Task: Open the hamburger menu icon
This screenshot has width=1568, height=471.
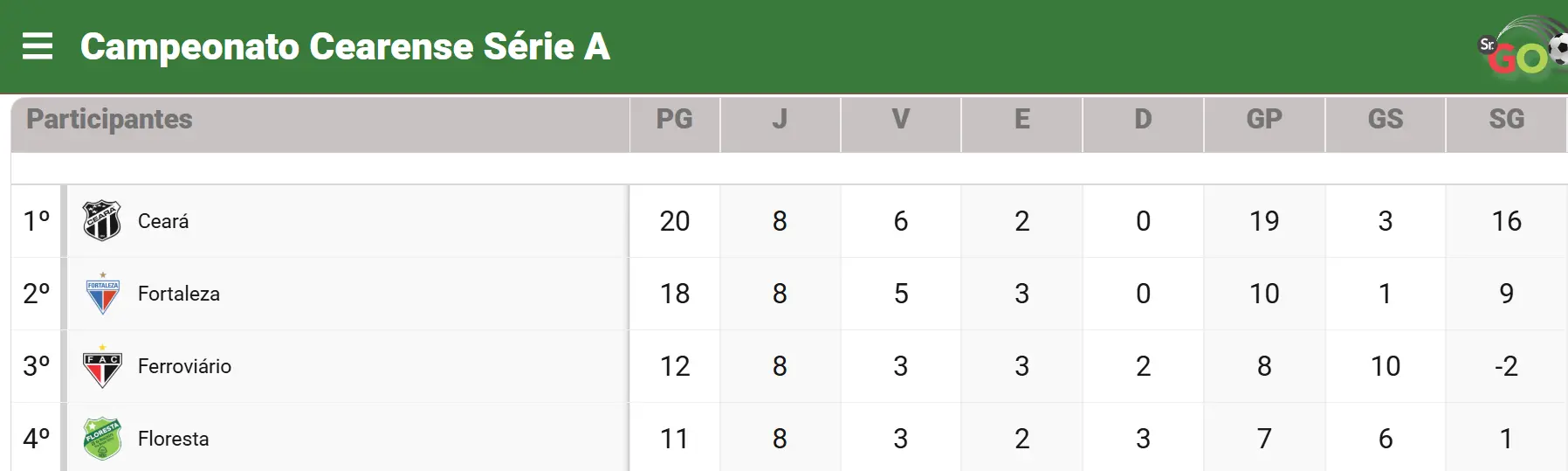Action: point(38,46)
